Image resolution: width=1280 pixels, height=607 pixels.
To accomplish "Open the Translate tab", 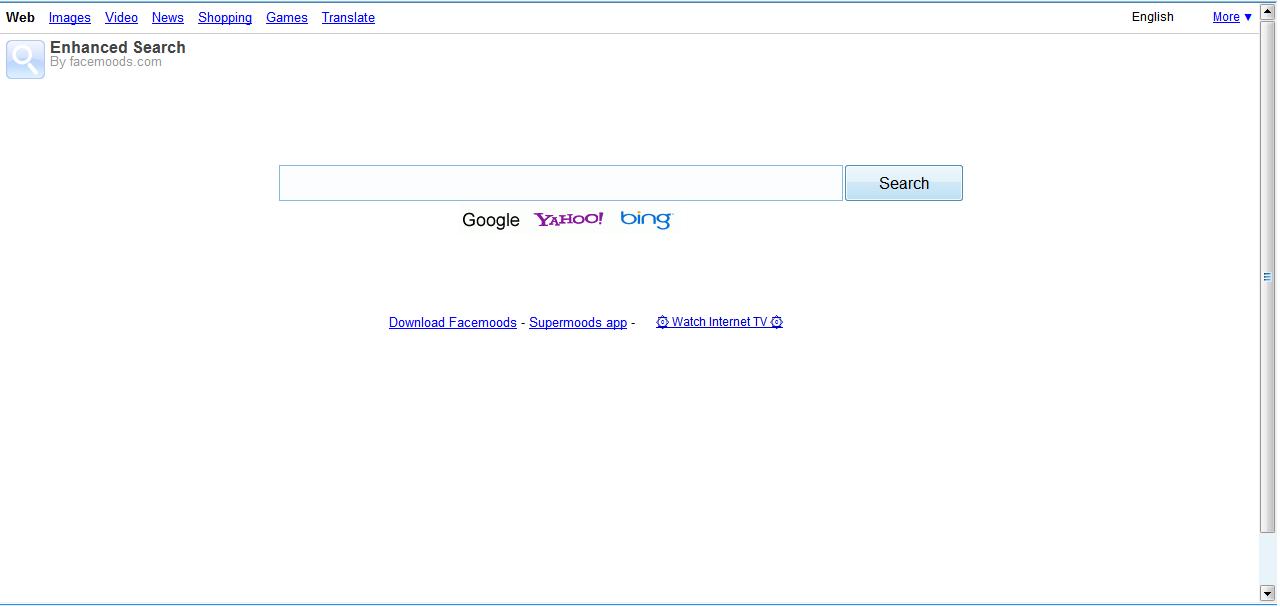I will pos(348,18).
